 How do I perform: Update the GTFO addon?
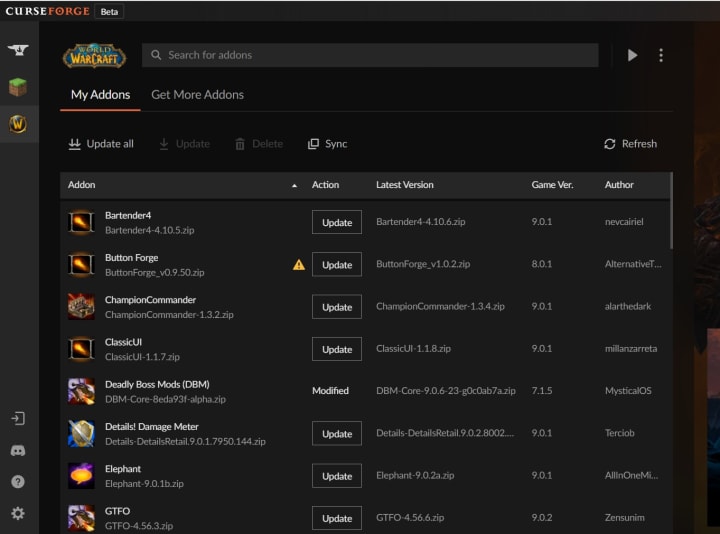coord(337,518)
